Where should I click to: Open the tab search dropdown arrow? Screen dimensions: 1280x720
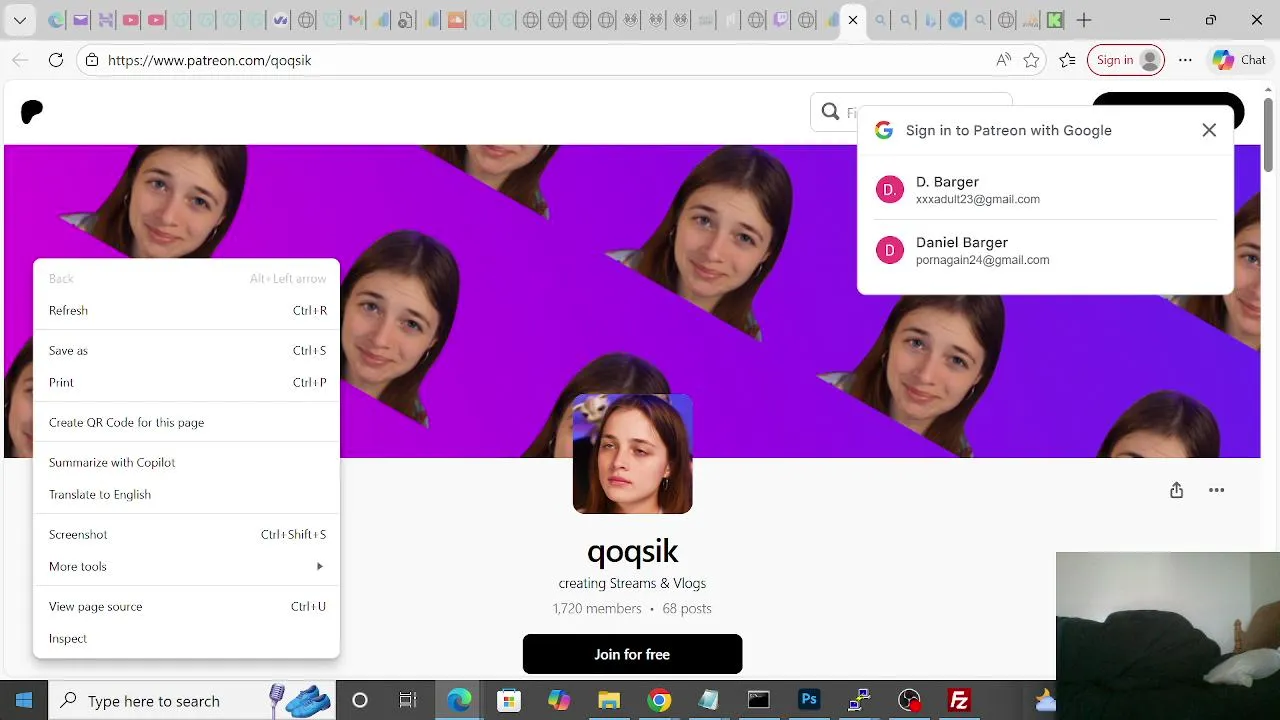click(x=20, y=20)
